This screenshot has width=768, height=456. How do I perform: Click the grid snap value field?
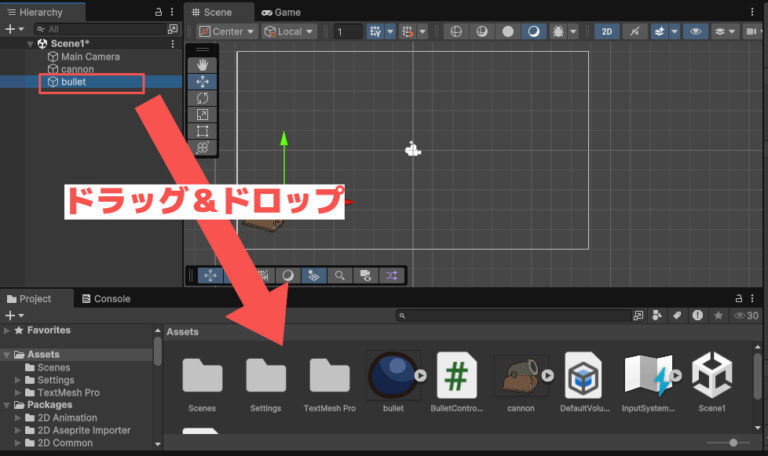pos(348,32)
